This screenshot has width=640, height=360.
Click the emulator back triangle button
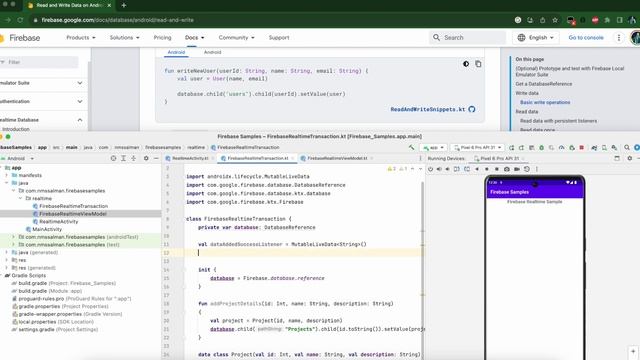tap(477, 169)
